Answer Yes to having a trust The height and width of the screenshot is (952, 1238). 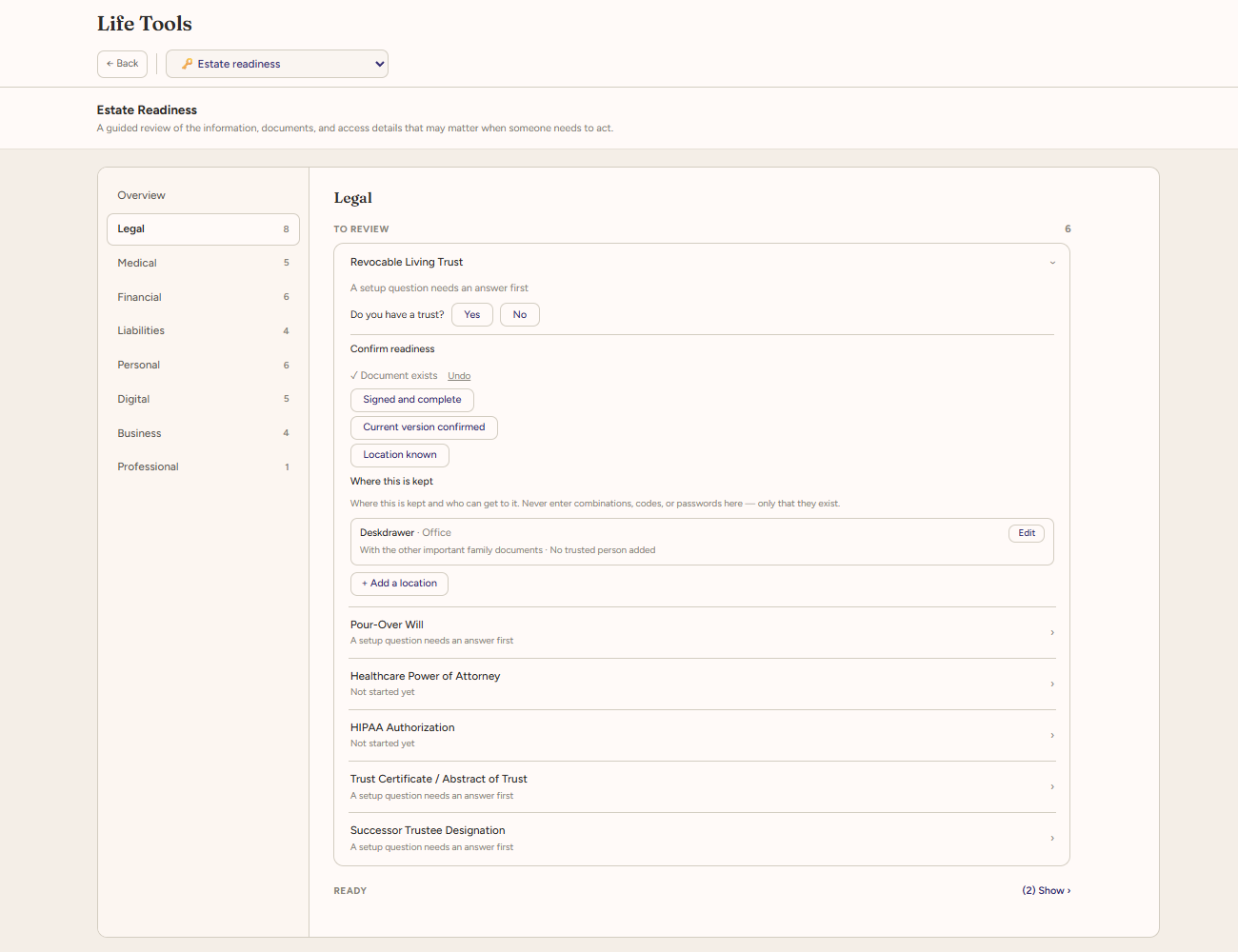[472, 315]
